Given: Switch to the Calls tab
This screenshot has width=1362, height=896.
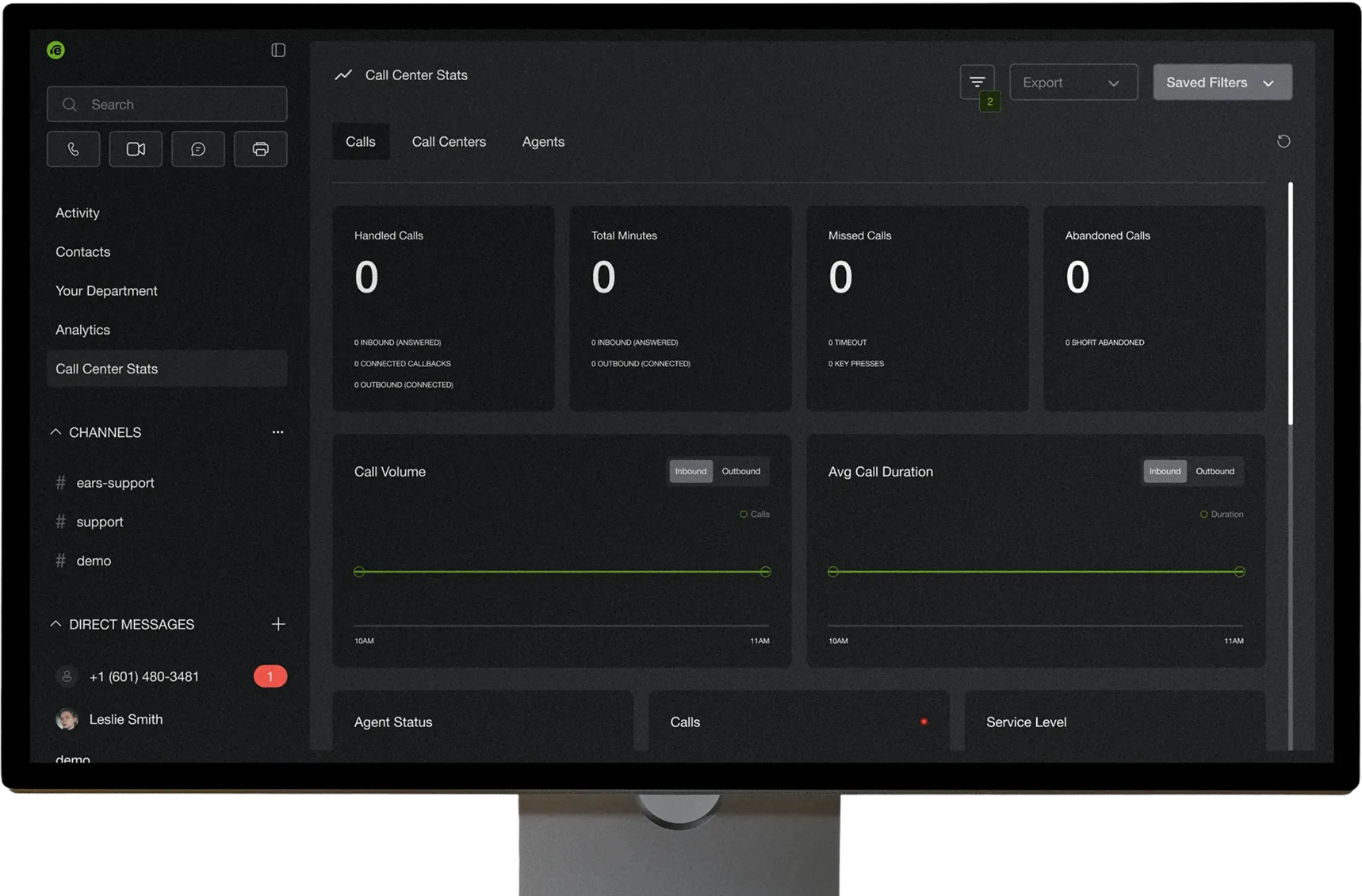Looking at the screenshot, I should (361, 141).
